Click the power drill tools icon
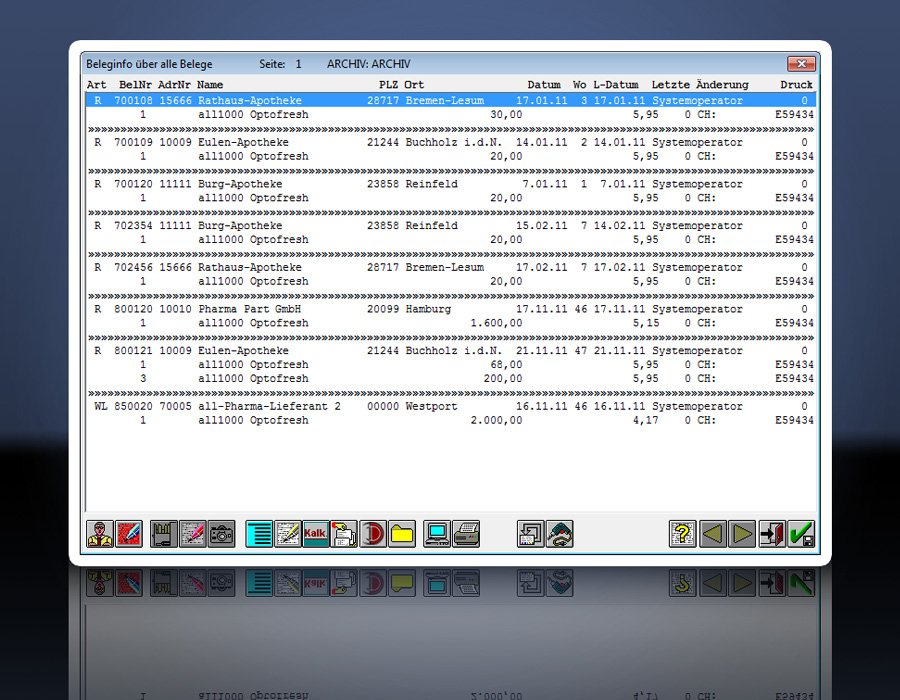The width and height of the screenshot is (900, 700). tap(560, 534)
